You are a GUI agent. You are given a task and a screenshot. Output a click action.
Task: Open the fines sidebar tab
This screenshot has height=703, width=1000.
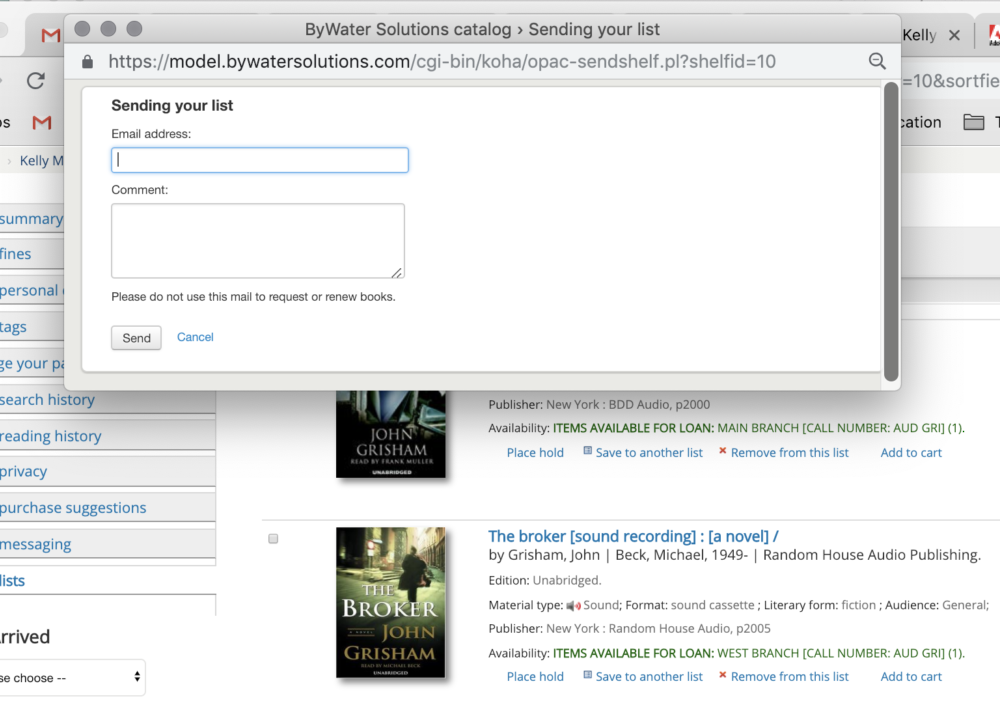coord(32,254)
